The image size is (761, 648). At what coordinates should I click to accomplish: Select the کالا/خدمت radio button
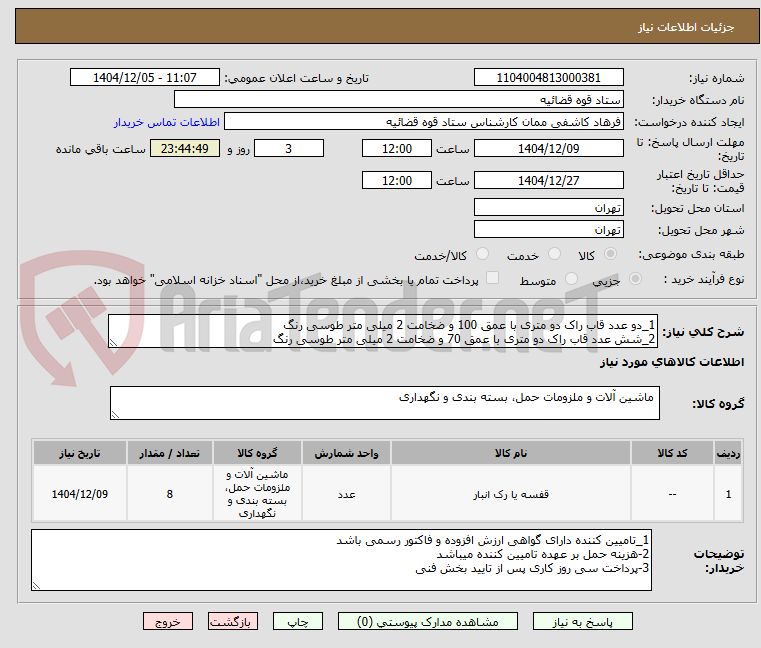click(482, 254)
